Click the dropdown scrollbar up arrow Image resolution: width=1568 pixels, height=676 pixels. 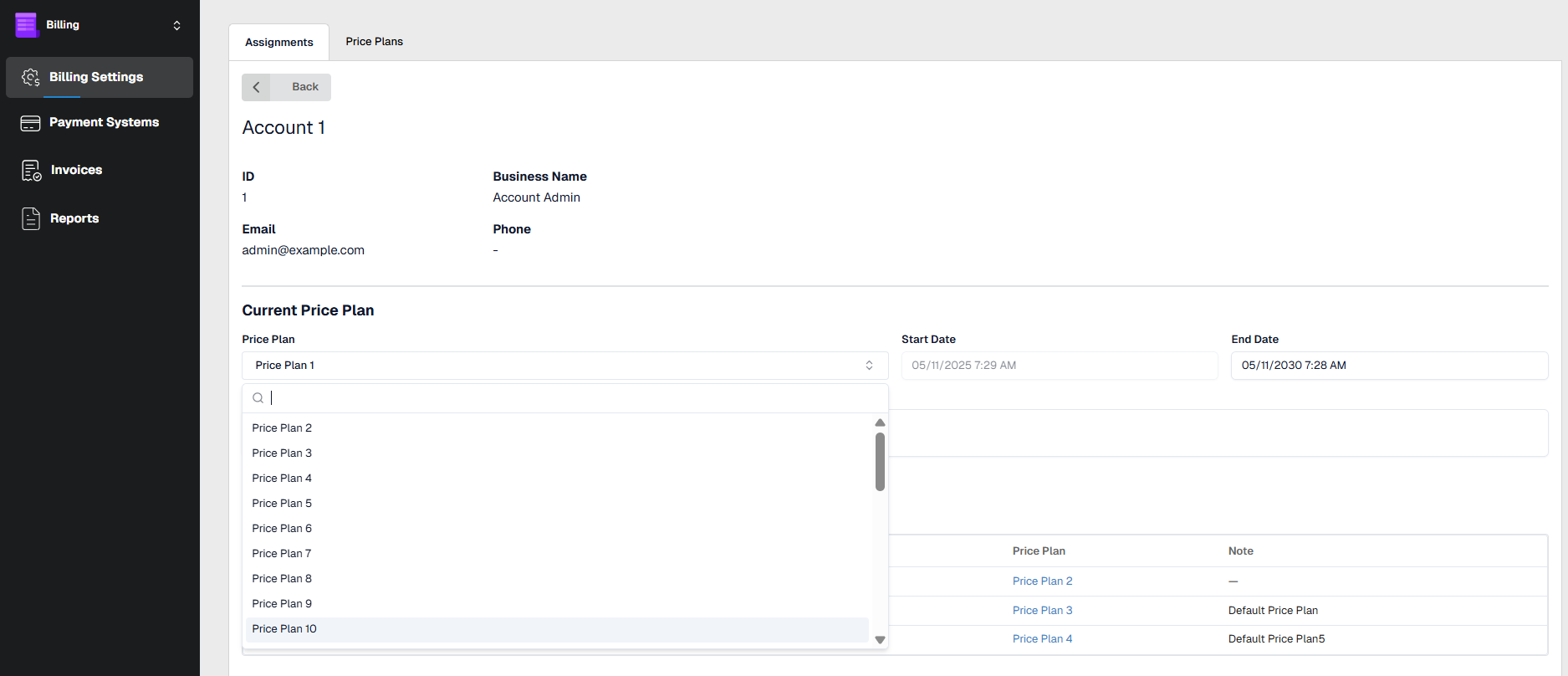coord(880,422)
